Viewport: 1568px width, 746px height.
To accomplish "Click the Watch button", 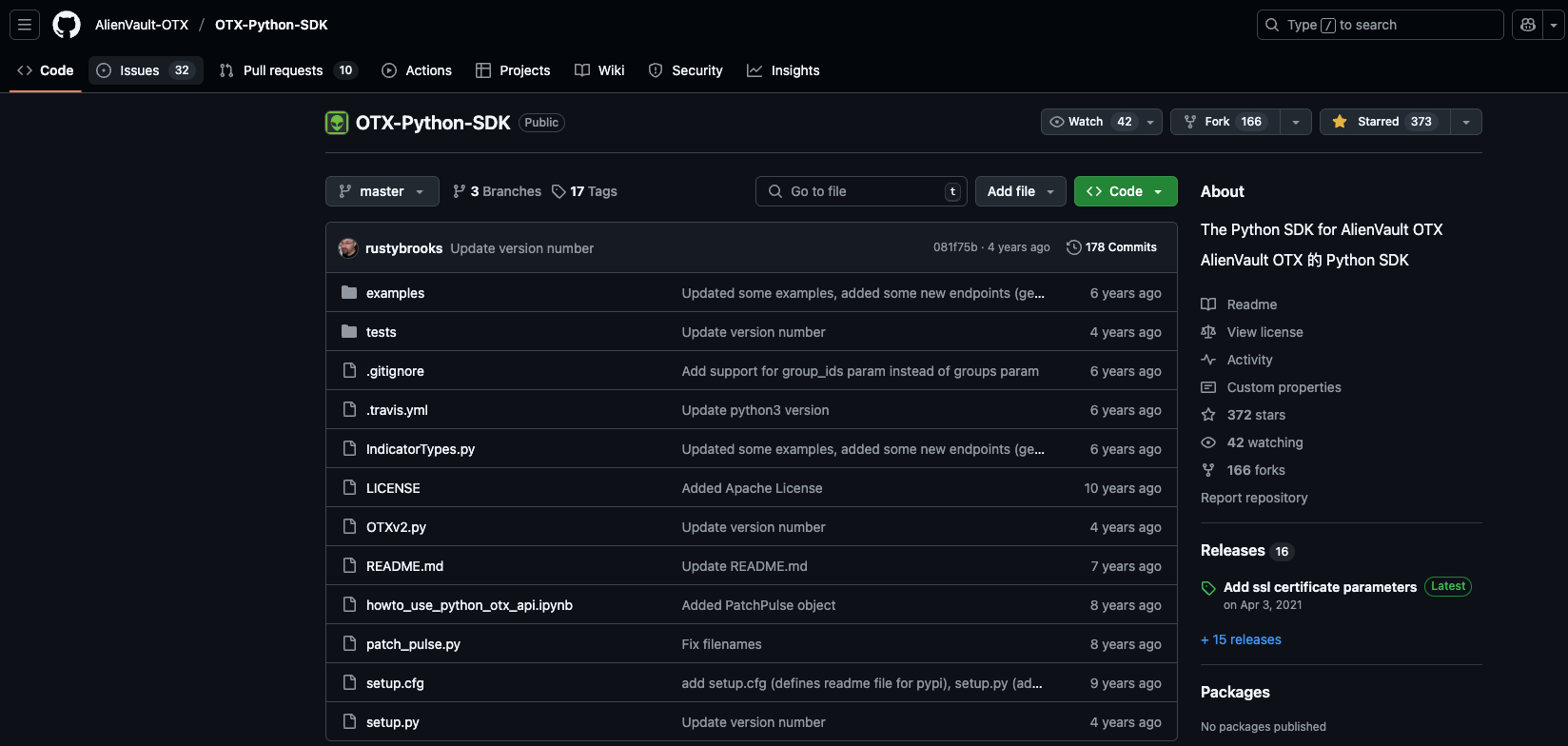I will [x=1090, y=122].
